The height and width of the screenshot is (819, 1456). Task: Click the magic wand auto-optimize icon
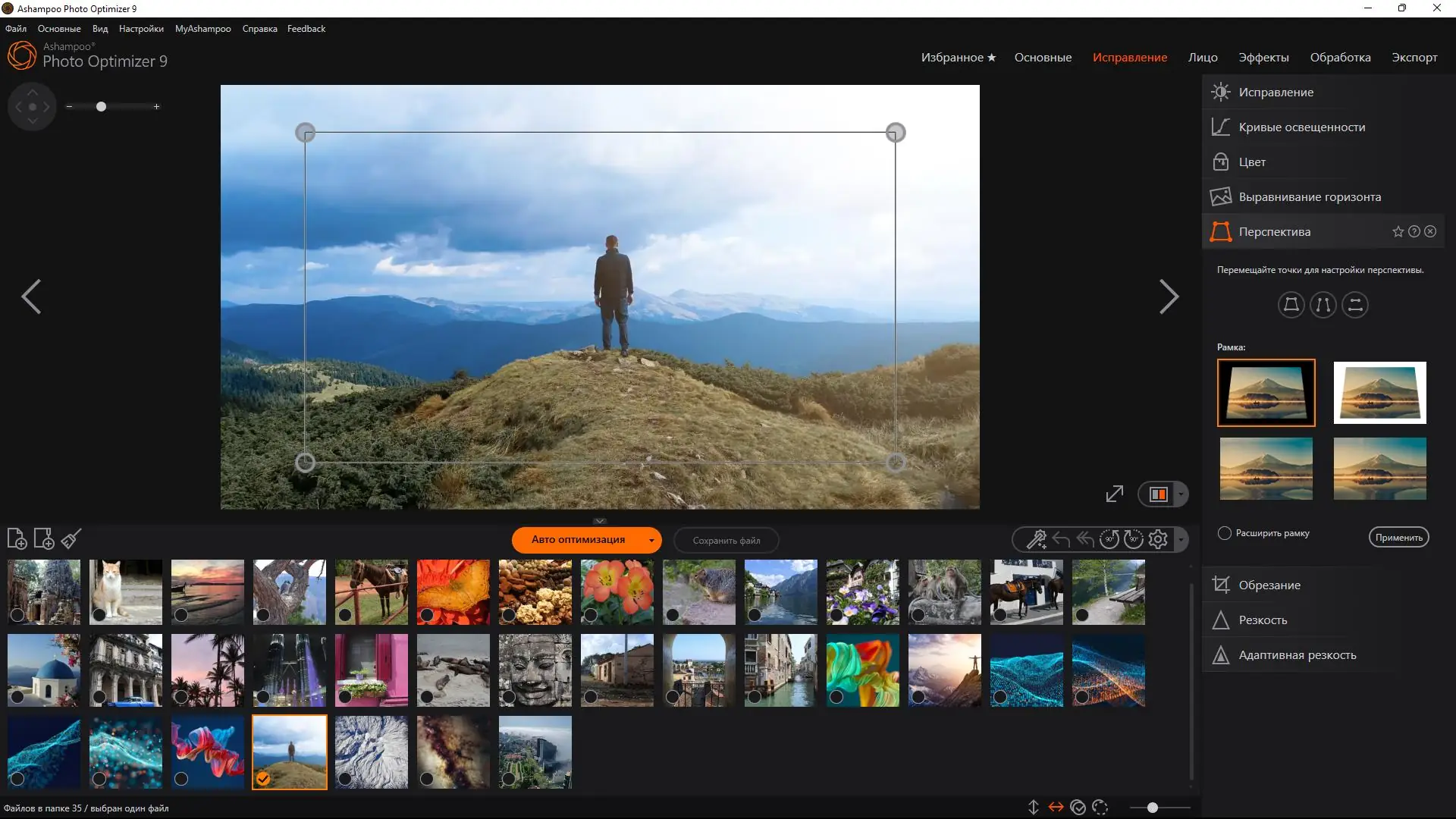(1036, 539)
